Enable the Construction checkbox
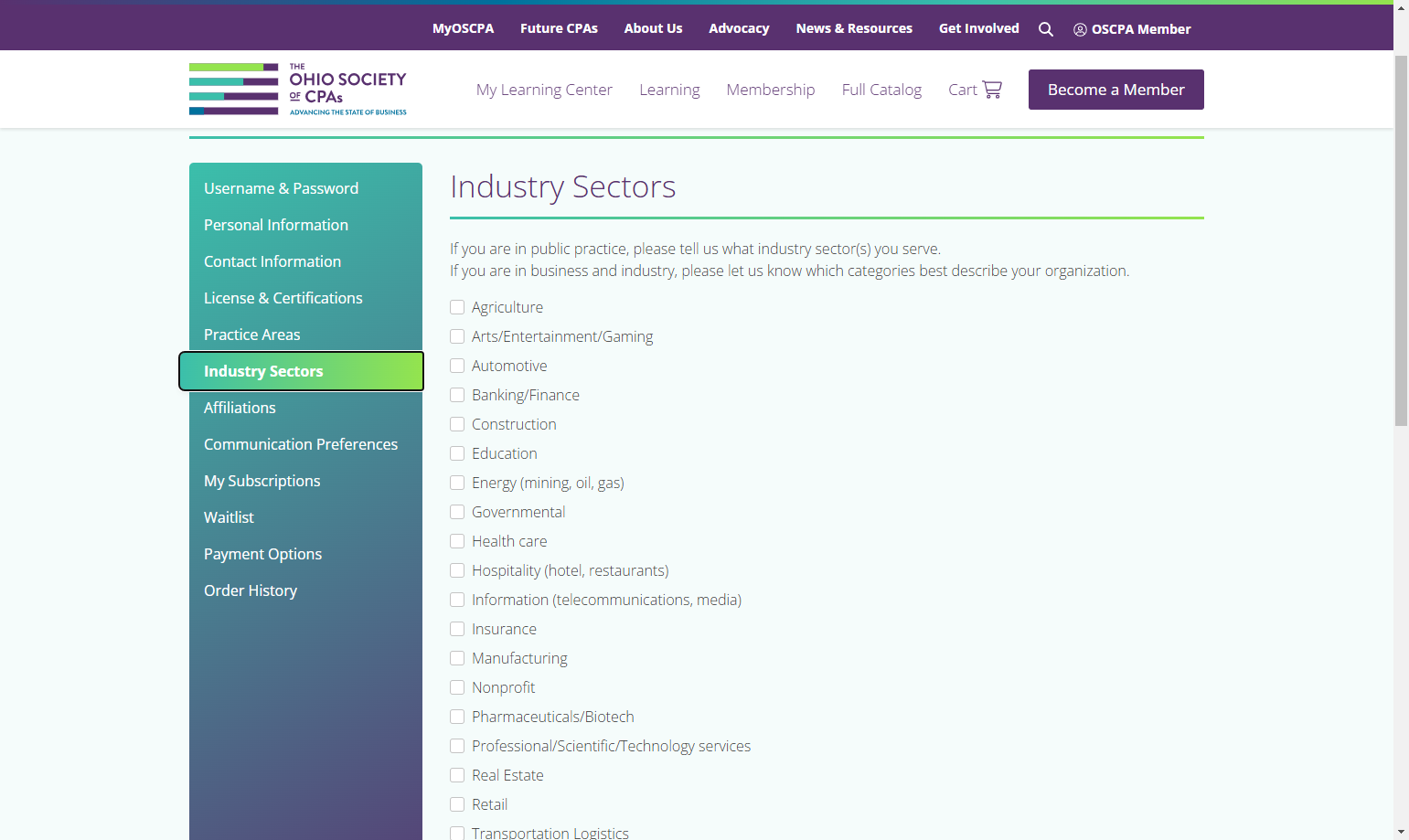Image resolution: width=1409 pixels, height=840 pixels. pyautogui.click(x=457, y=424)
